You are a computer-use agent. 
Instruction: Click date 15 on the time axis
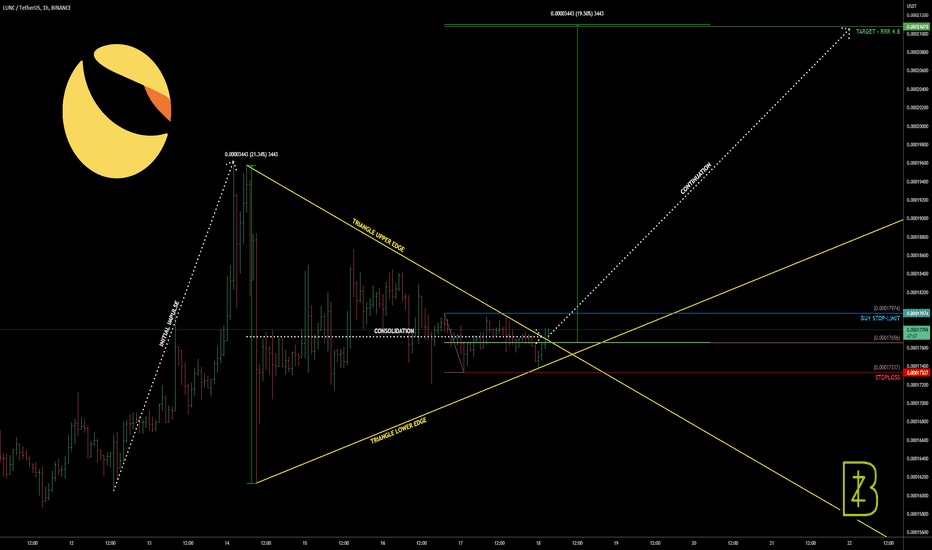click(x=305, y=543)
